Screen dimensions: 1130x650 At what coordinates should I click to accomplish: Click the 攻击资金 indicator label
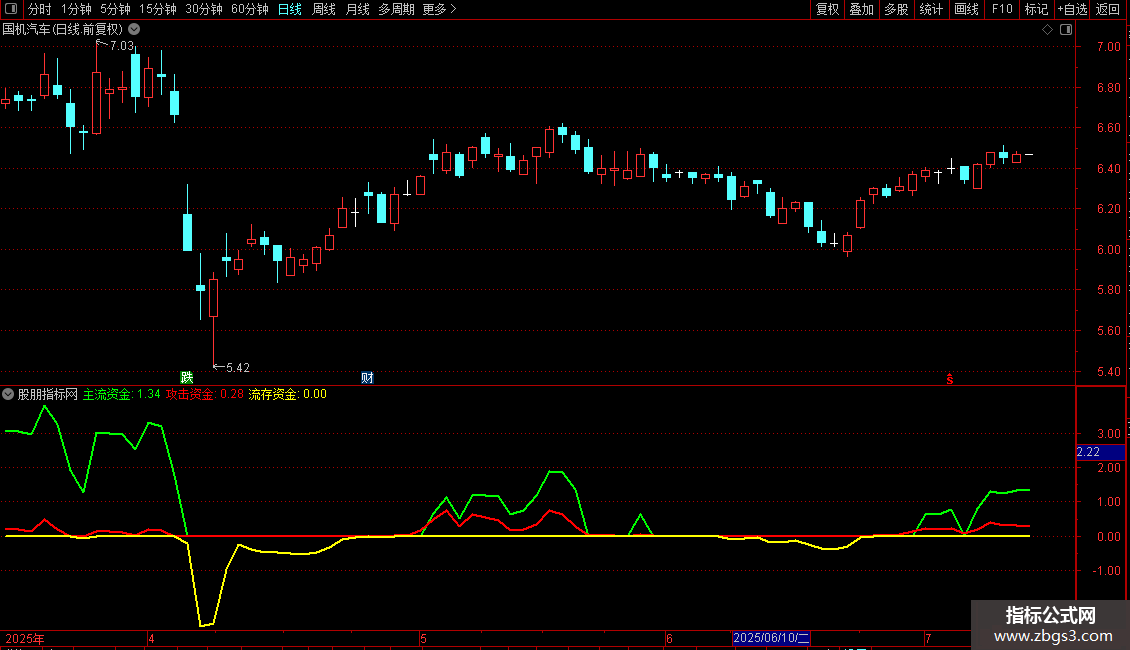click(x=205, y=394)
